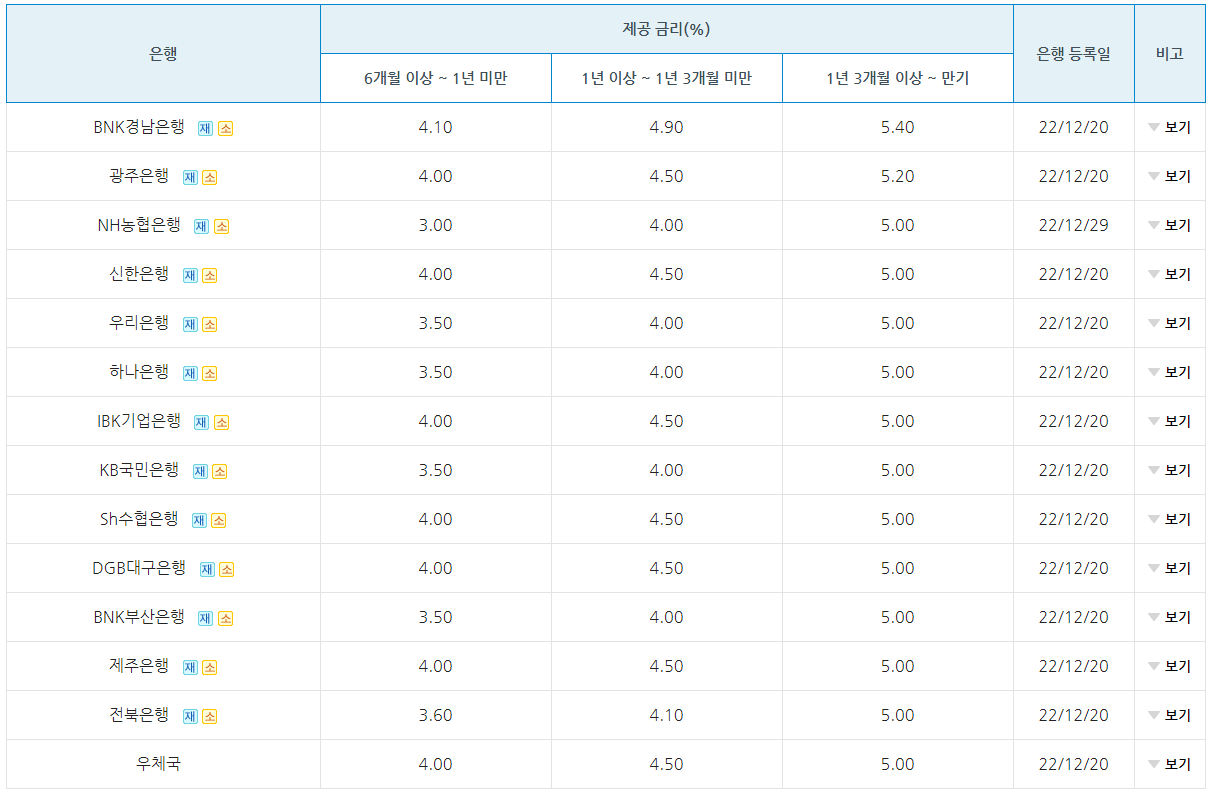Click 보기 in the 우체국 row
This screenshot has width=1211, height=796.
[x=1170, y=764]
